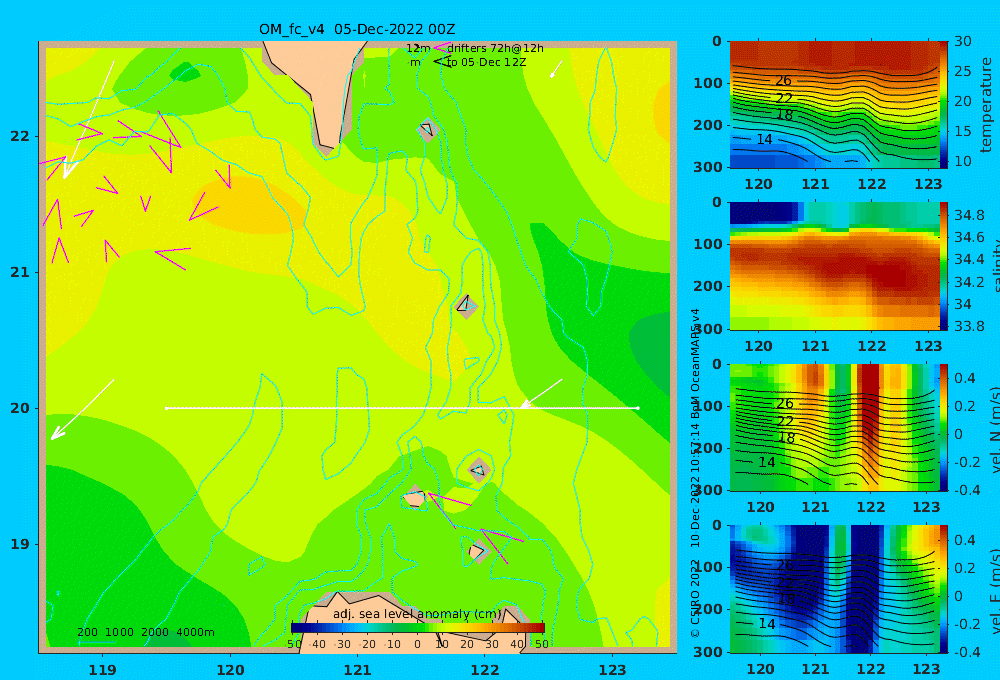Click the 'to 05 Dec 12Z' legend label
Image resolution: width=1000 pixels, height=680 pixels.
click(487, 63)
